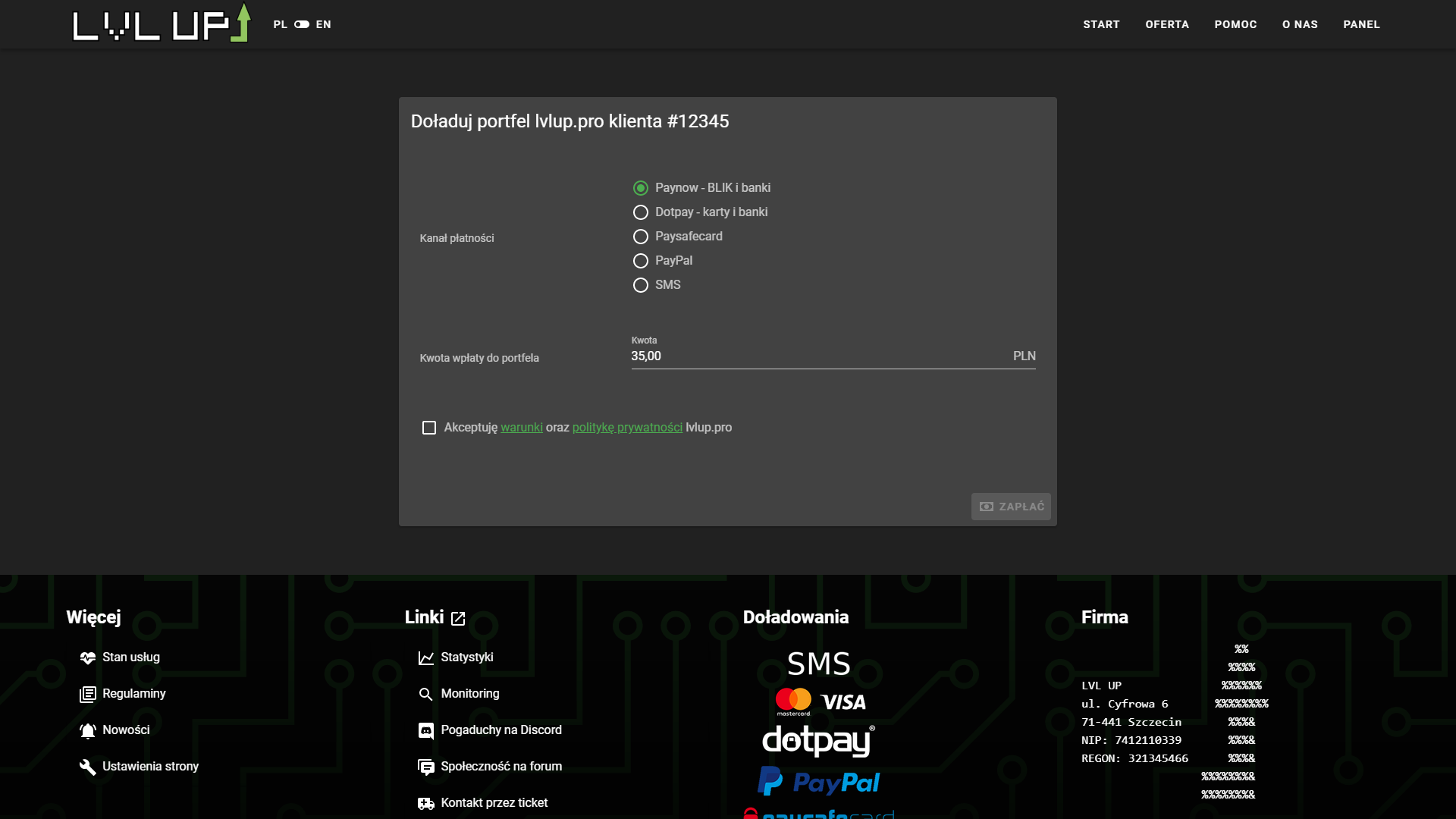
Task: Toggle the PL/EN language switch
Action: pos(302,24)
